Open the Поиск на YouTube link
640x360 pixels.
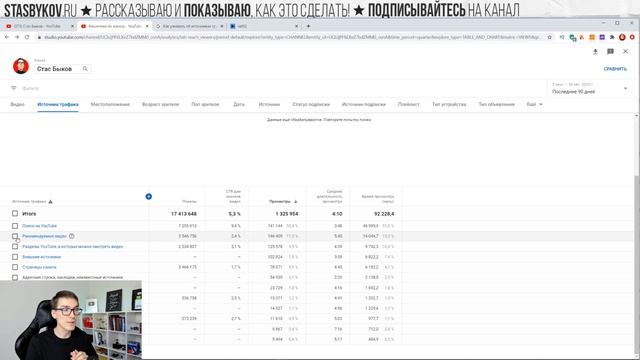click(40, 226)
